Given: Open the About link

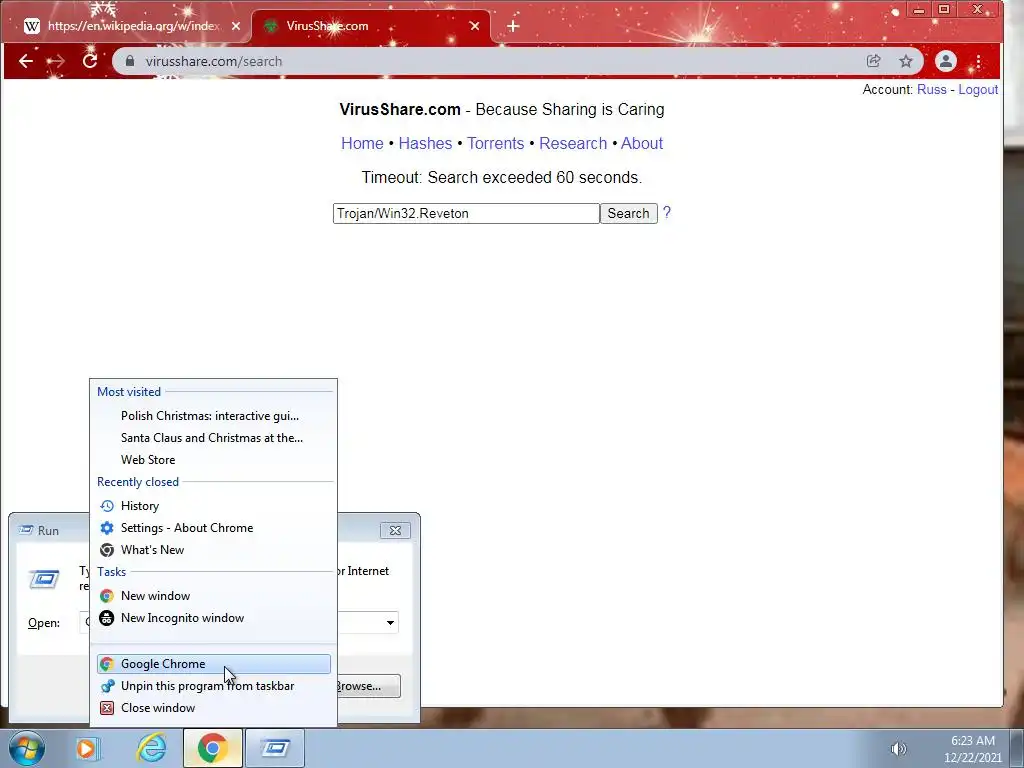Looking at the screenshot, I should [x=641, y=144].
